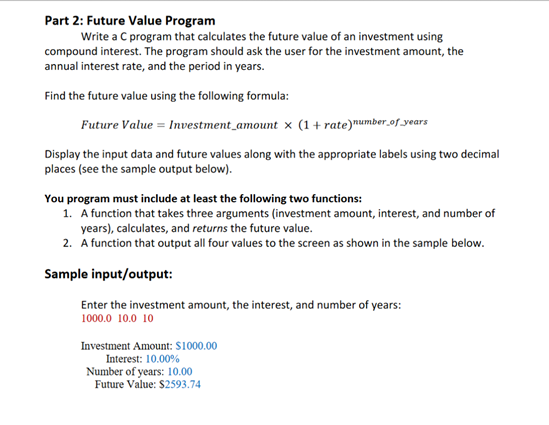Screen dimensions: 549x425
Task: Click 'Investment_amount' in the formula
Action: pos(223,125)
